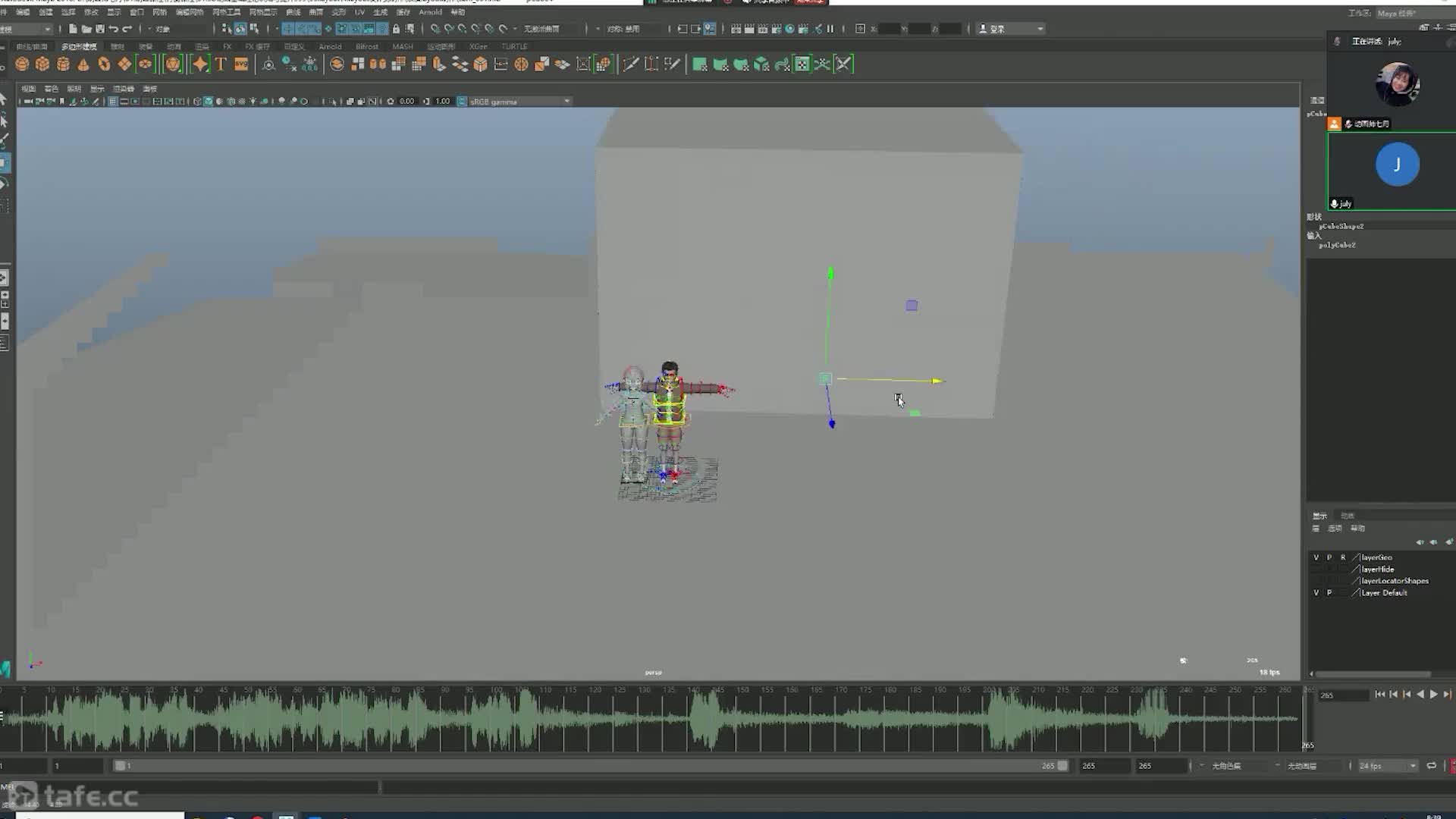
Task: Click the gamma value field 1.00
Action: (x=443, y=102)
